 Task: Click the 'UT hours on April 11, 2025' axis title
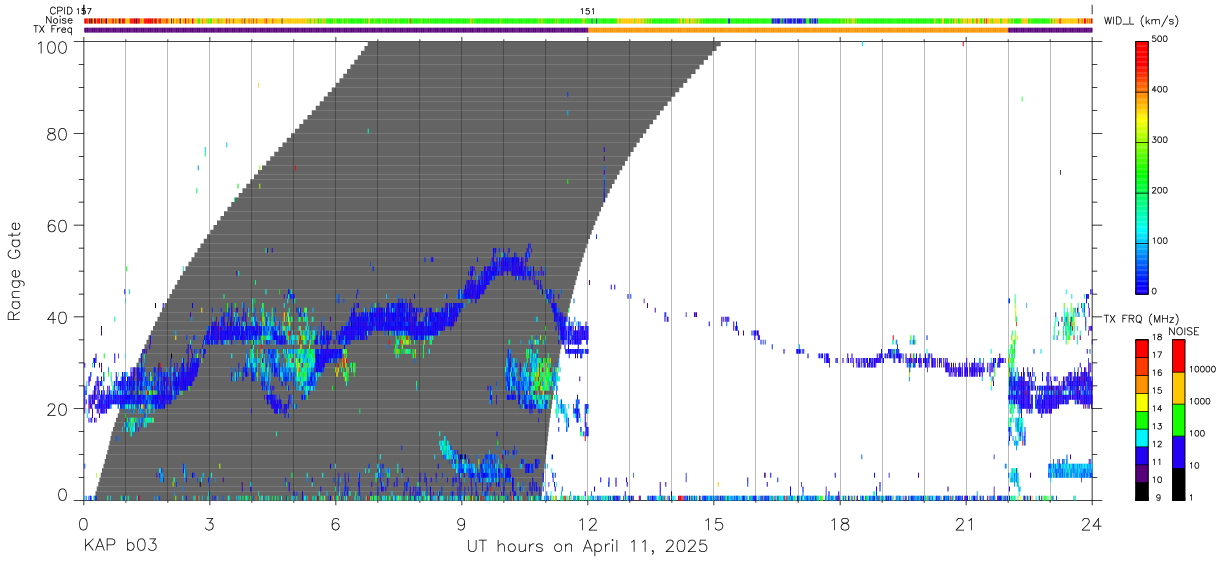tap(587, 547)
